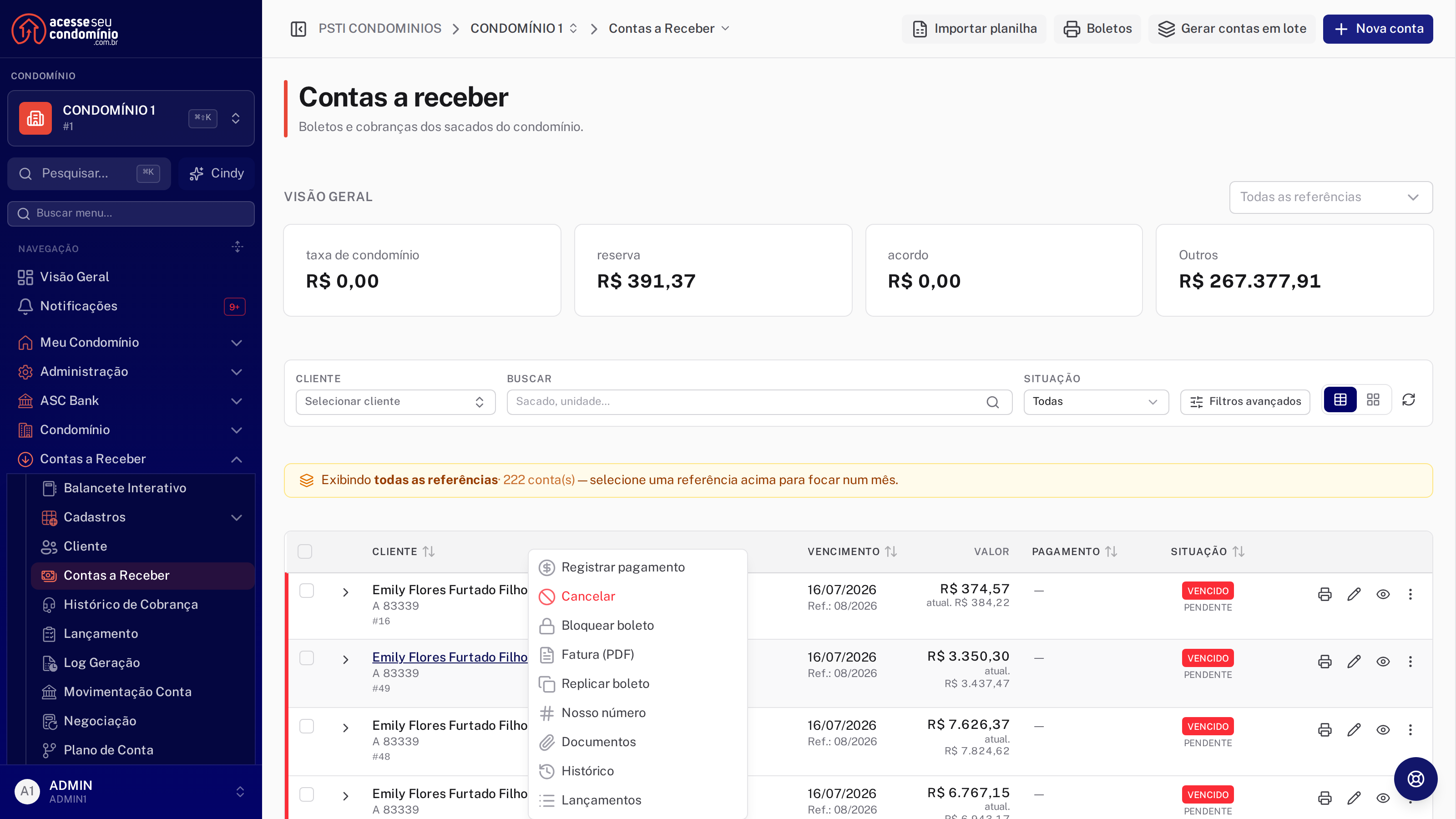Focus the Sacado, unidade search field

759,402
